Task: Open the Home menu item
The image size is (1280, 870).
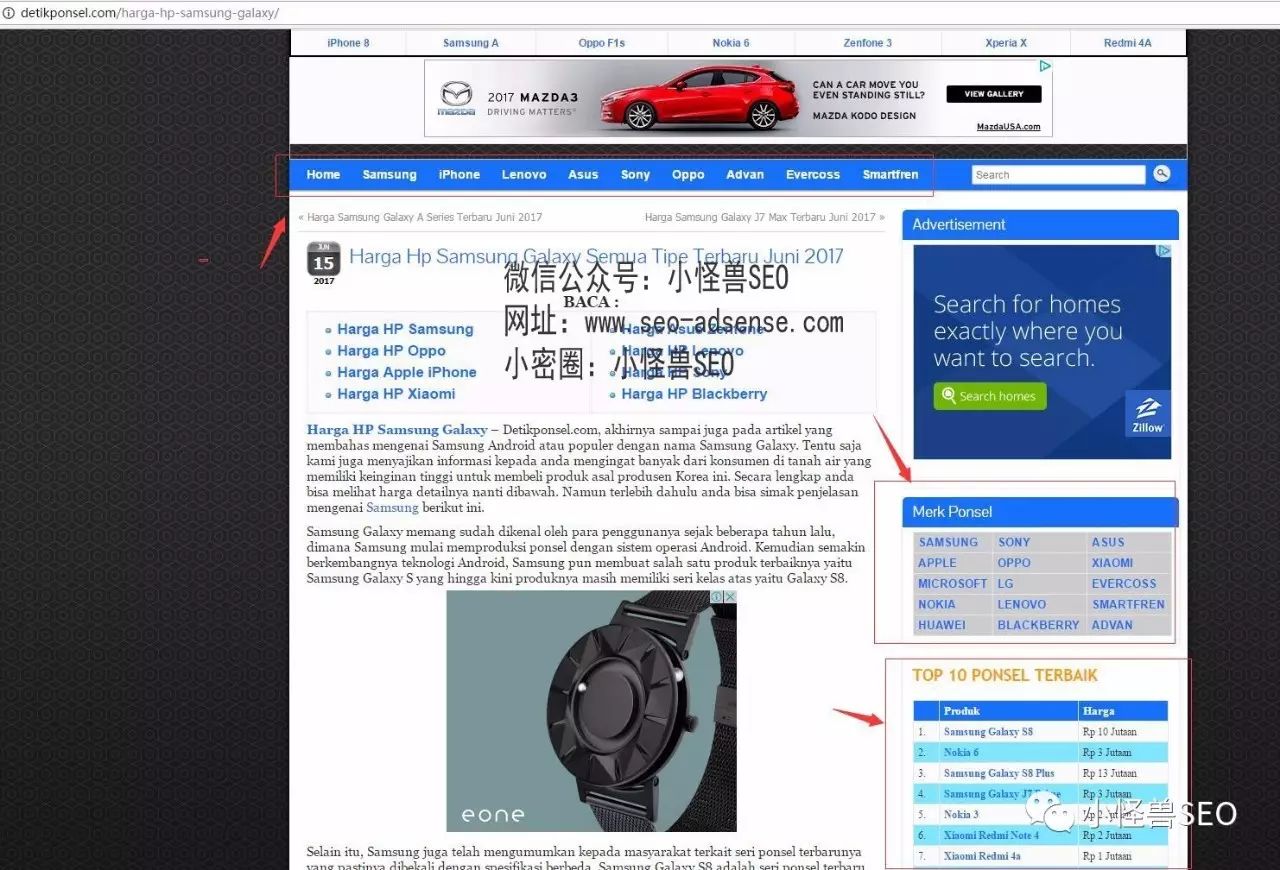Action: [x=323, y=174]
